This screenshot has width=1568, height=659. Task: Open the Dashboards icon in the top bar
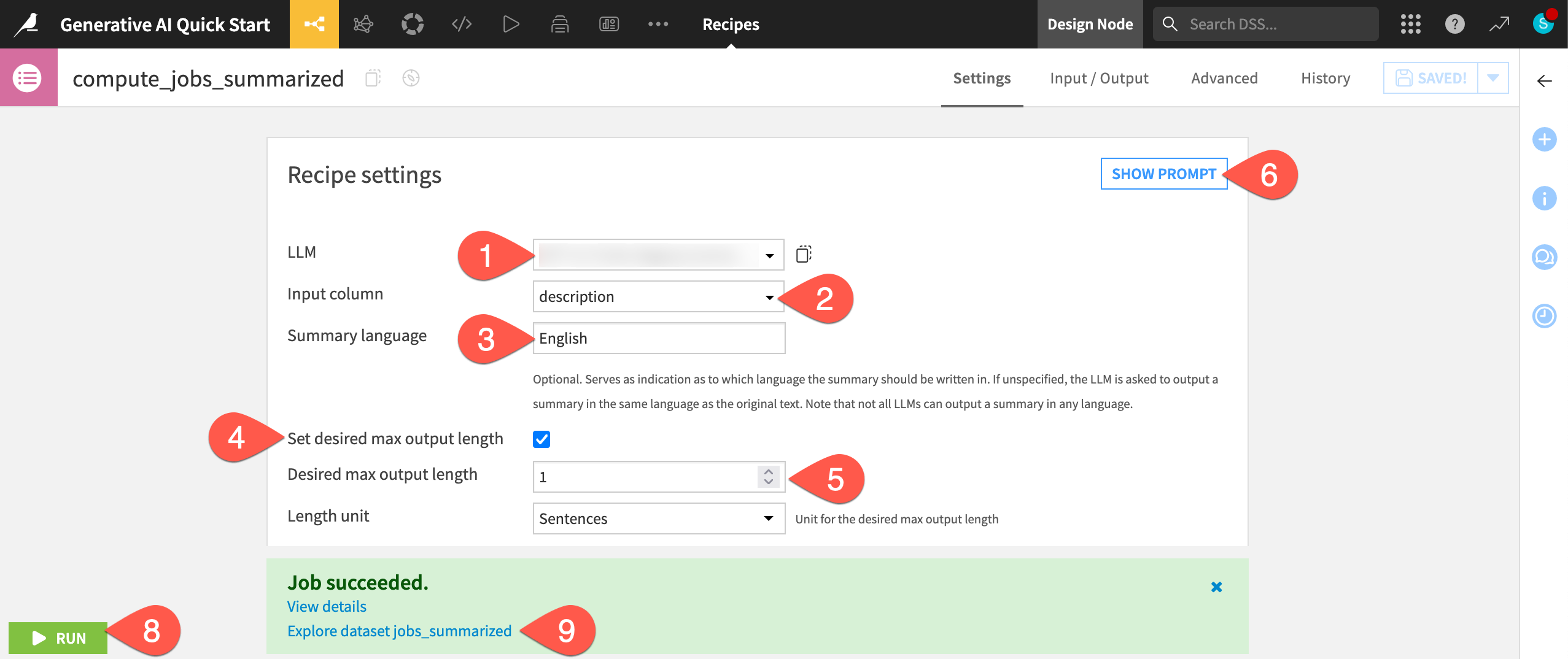(x=608, y=24)
